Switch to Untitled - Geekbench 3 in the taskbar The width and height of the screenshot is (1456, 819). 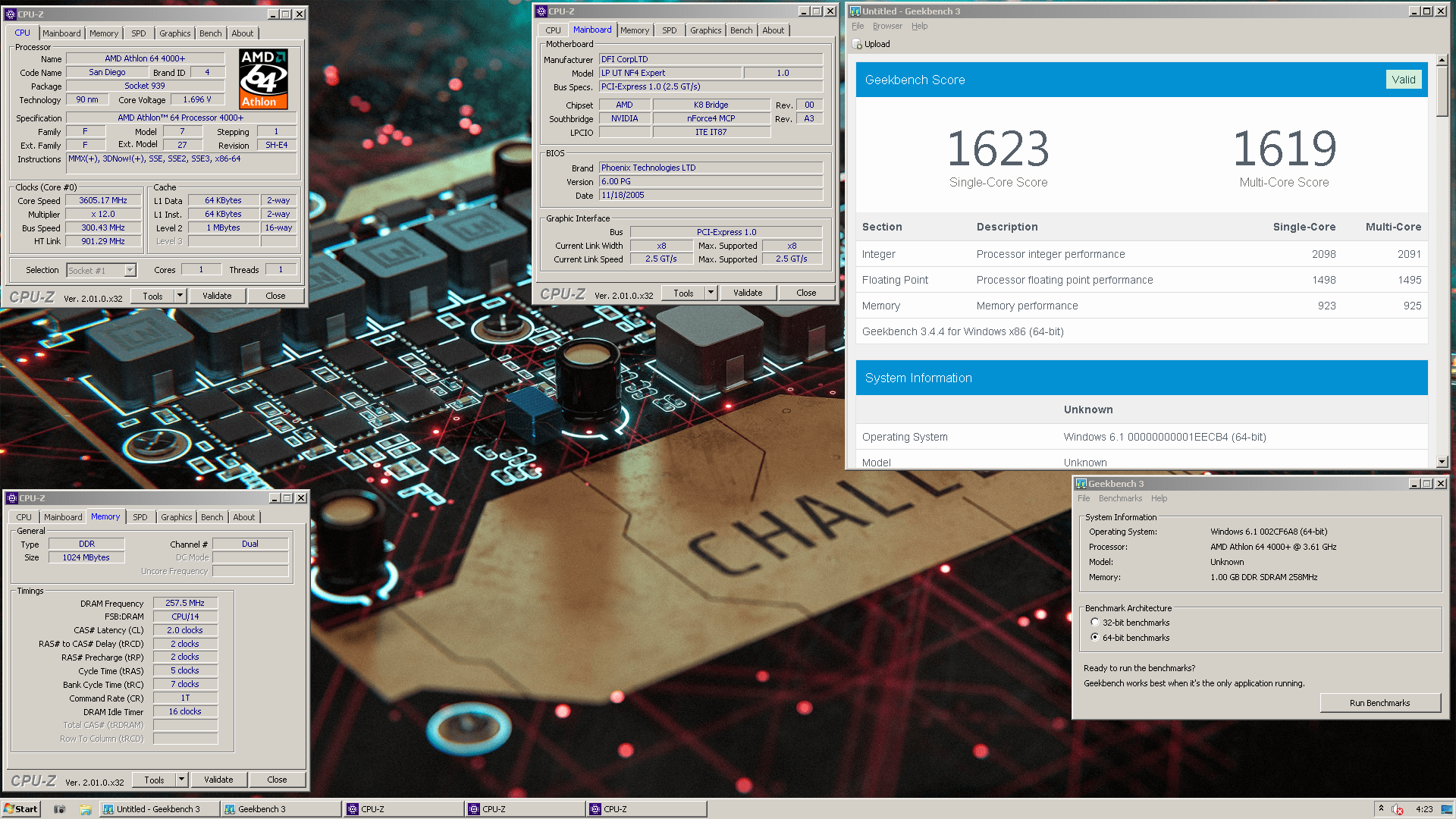tap(159, 809)
